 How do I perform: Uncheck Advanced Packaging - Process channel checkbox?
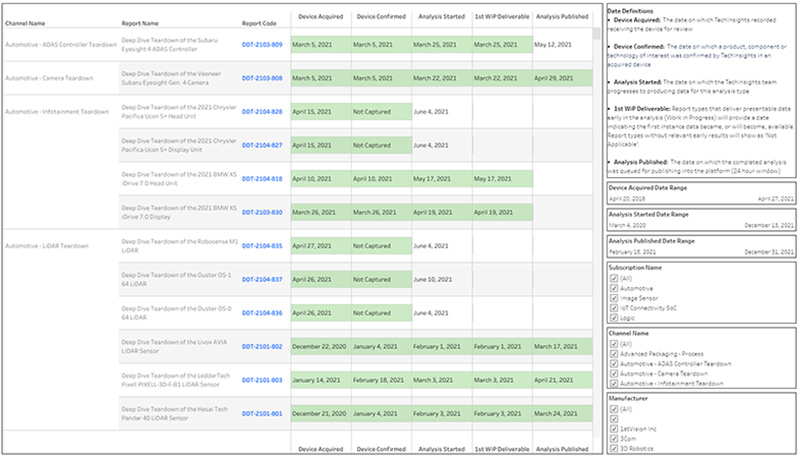click(x=614, y=354)
